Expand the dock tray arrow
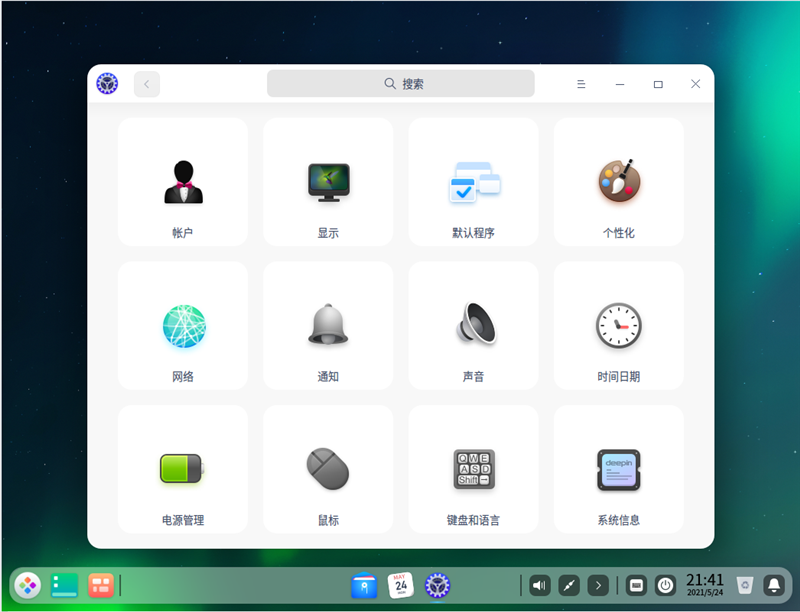The width and height of the screenshot is (800, 612). point(597,585)
